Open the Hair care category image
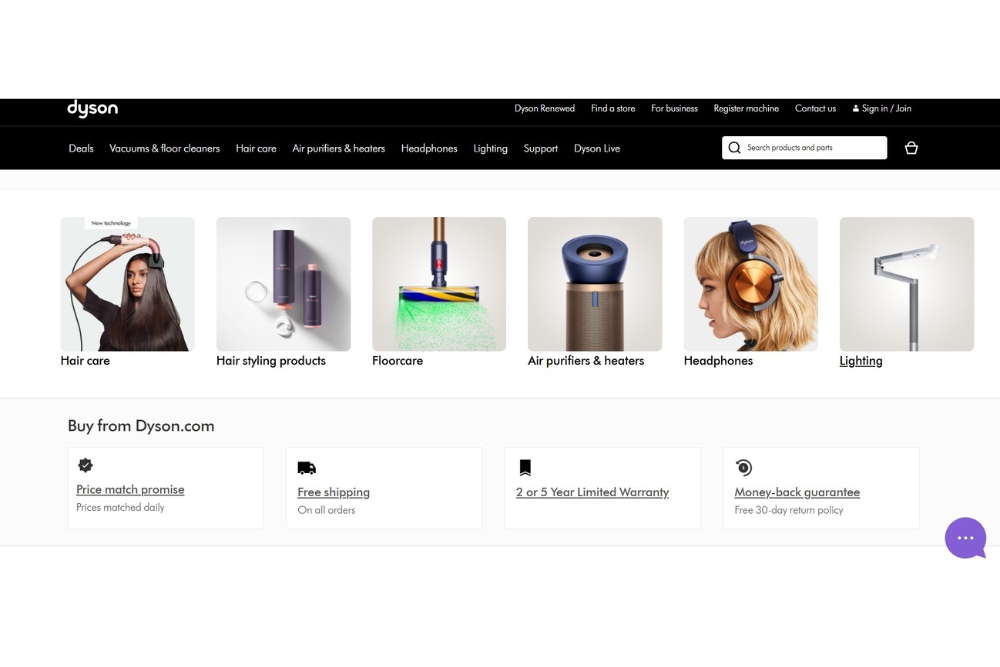 tap(128, 284)
